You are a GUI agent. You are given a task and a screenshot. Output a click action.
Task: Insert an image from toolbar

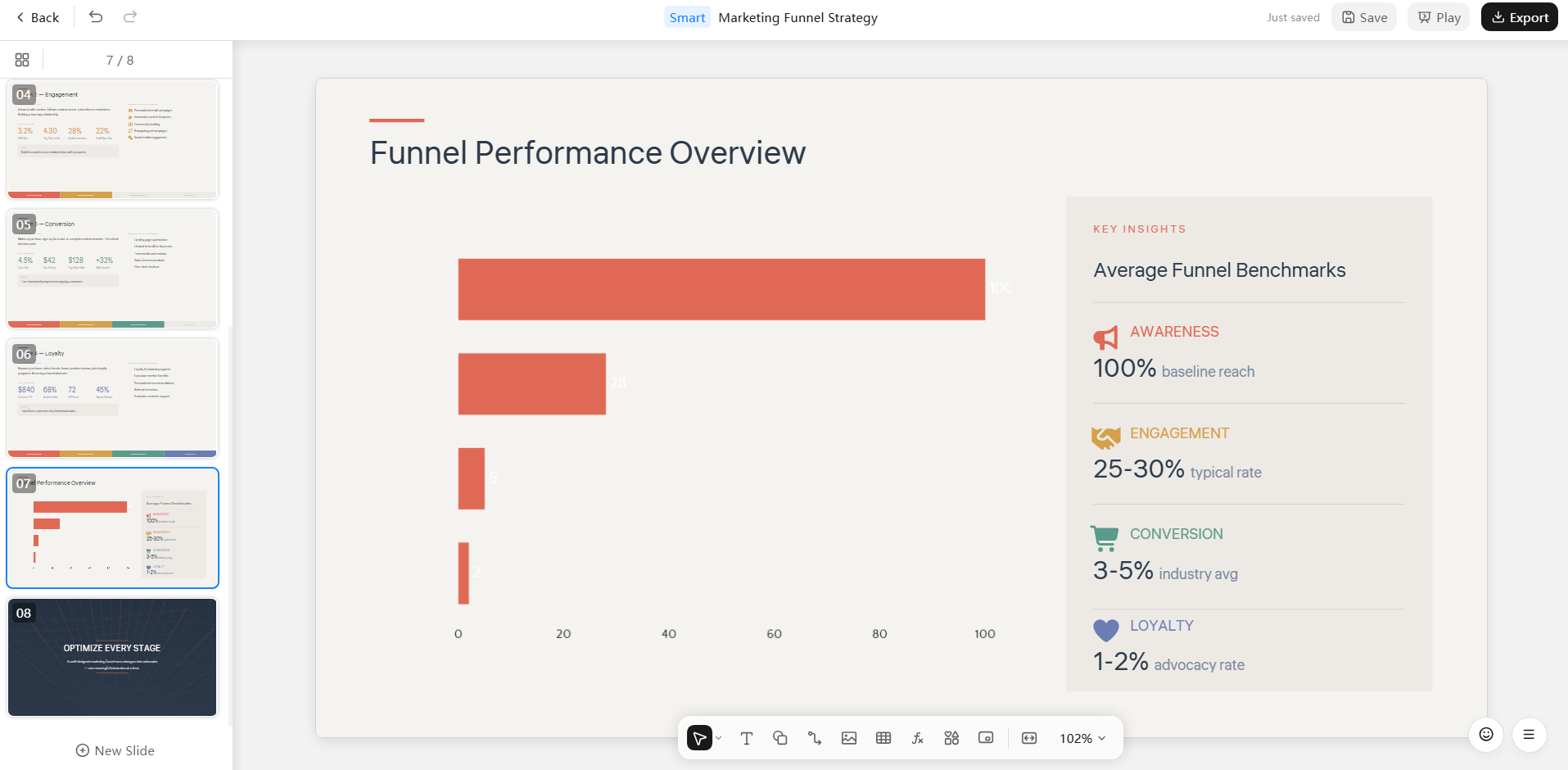(849, 738)
